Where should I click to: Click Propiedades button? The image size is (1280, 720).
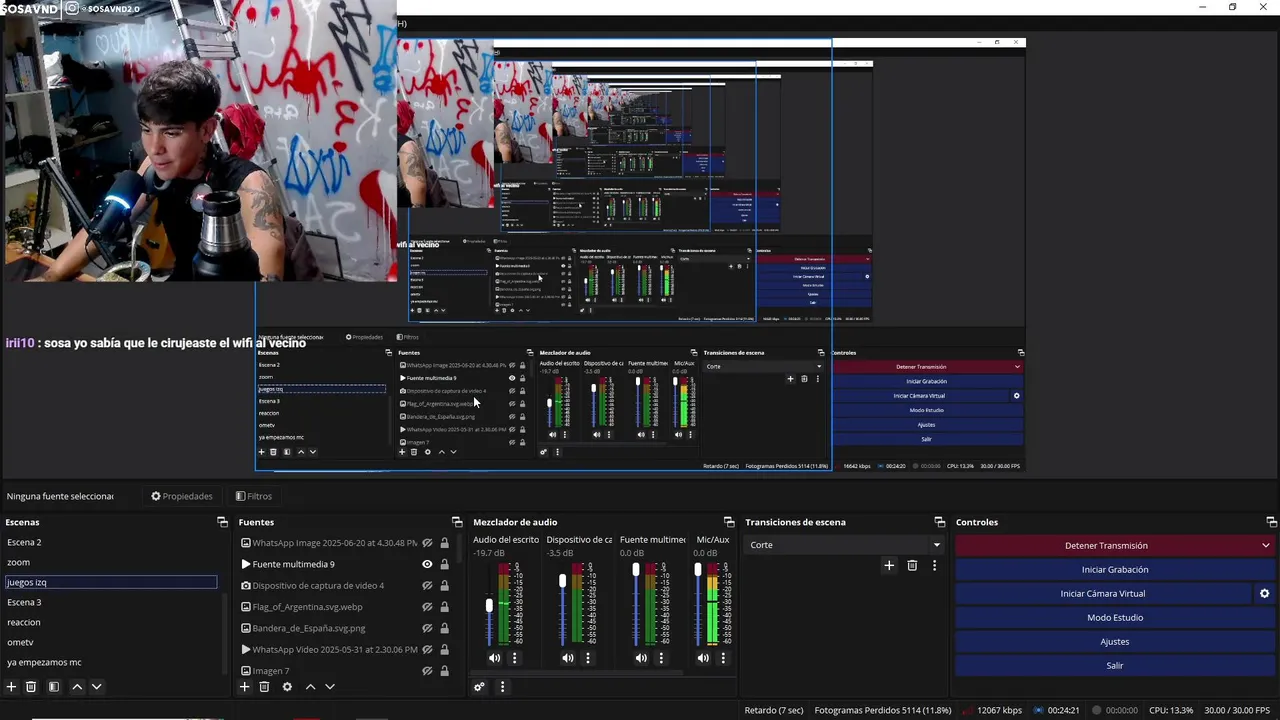click(182, 496)
